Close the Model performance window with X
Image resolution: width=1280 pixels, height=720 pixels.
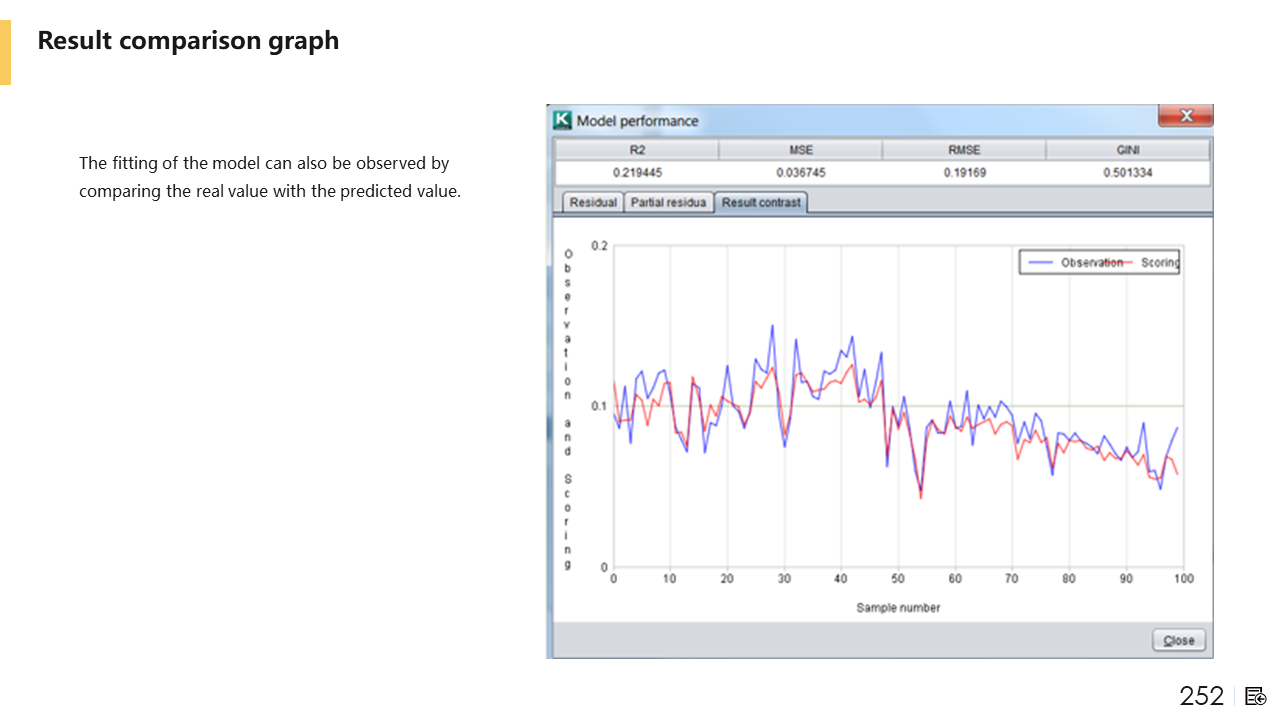click(1185, 116)
